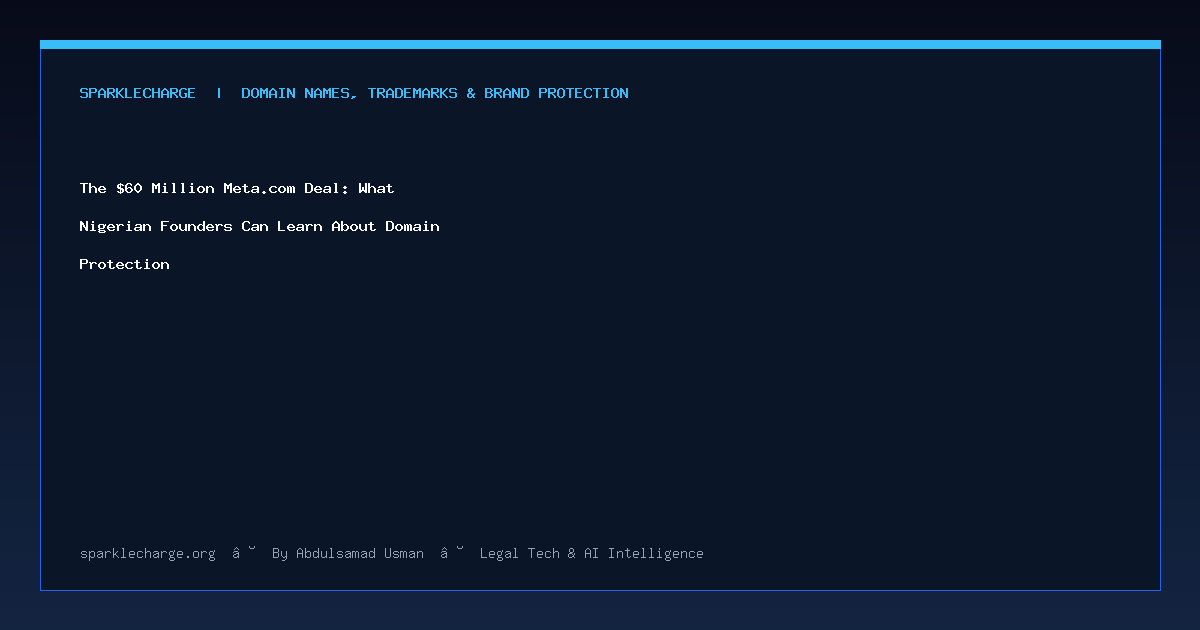This screenshot has height=630, width=1200.
Task: Click the sparklecharge.org address in the footer
Action: click(148, 553)
